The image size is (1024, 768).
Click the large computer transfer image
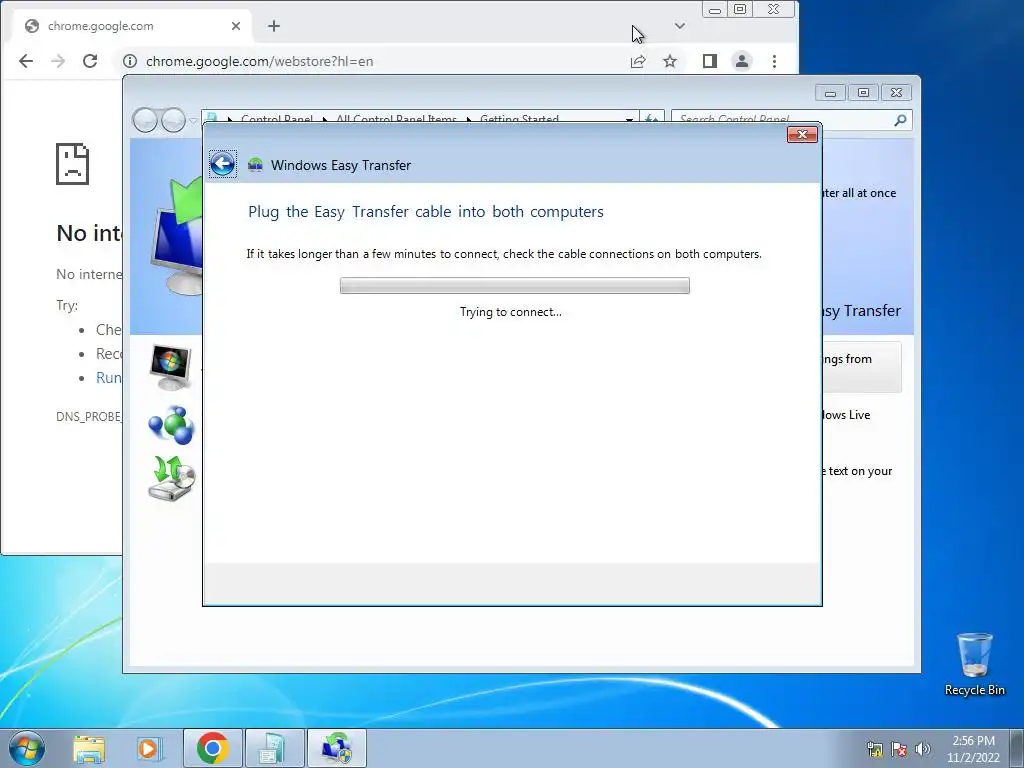(176, 238)
